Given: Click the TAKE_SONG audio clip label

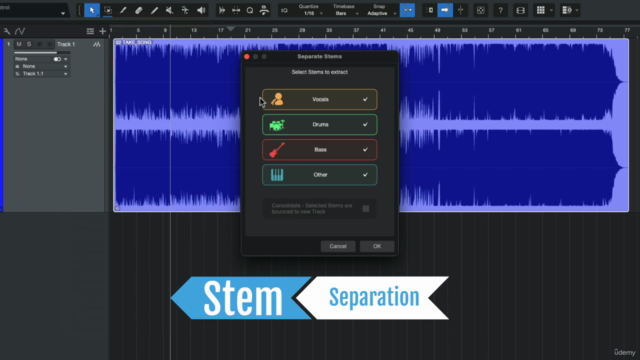Looking at the screenshot, I should 133,42.
